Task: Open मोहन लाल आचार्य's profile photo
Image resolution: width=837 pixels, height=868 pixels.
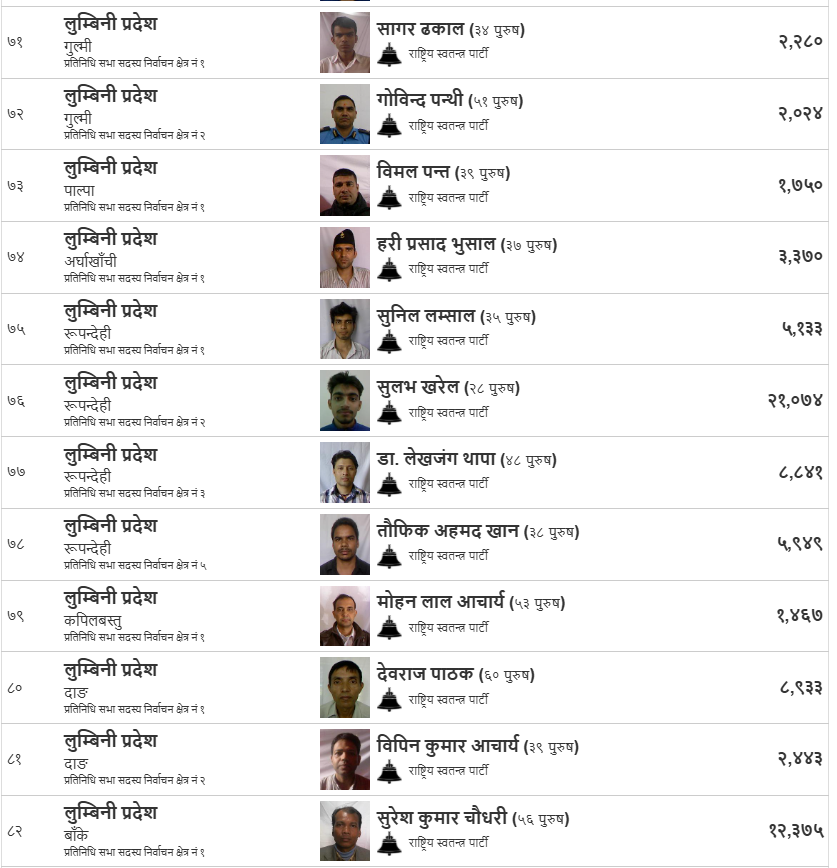Action: point(345,616)
